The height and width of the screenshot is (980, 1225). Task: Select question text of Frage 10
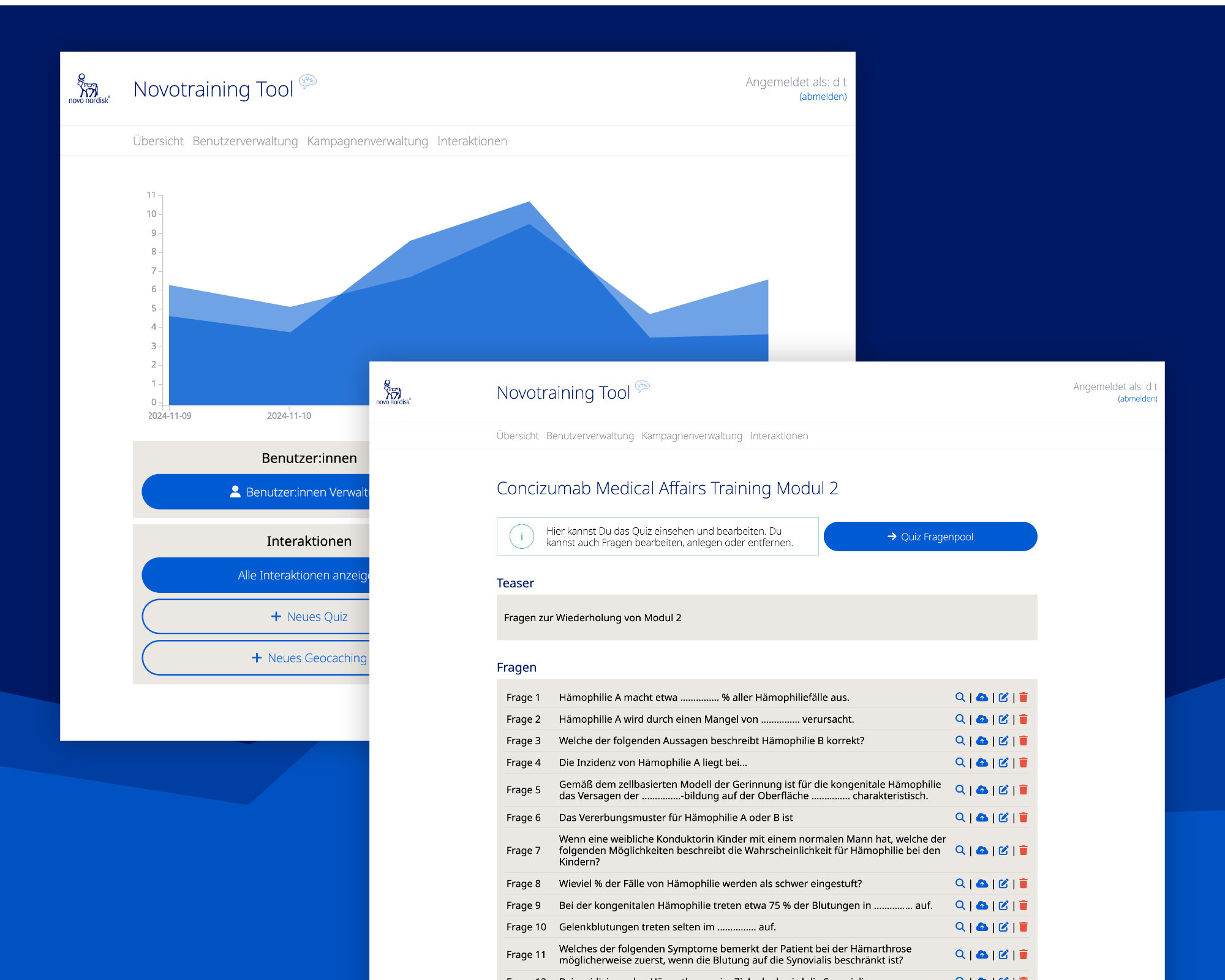667,927
